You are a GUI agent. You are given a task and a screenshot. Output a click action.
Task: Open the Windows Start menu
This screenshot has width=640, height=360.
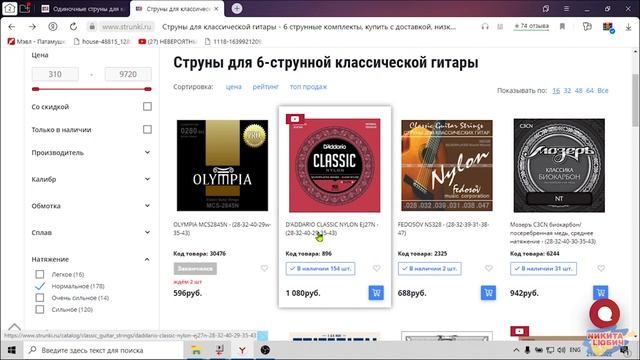click(x=11, y=350)
